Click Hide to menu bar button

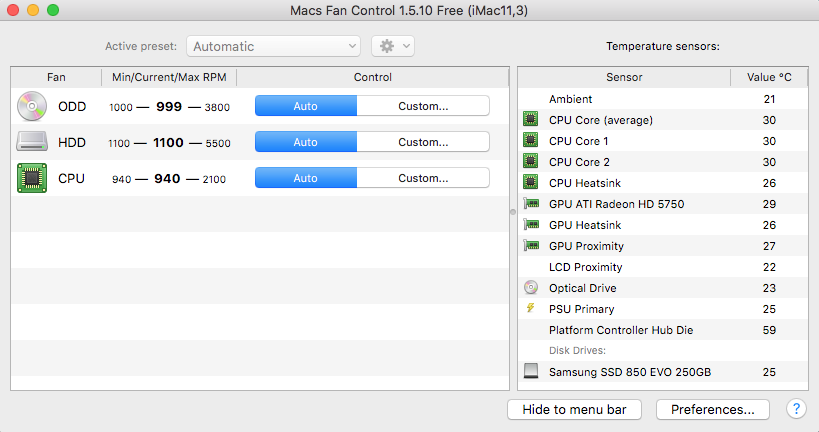(575, 409)
